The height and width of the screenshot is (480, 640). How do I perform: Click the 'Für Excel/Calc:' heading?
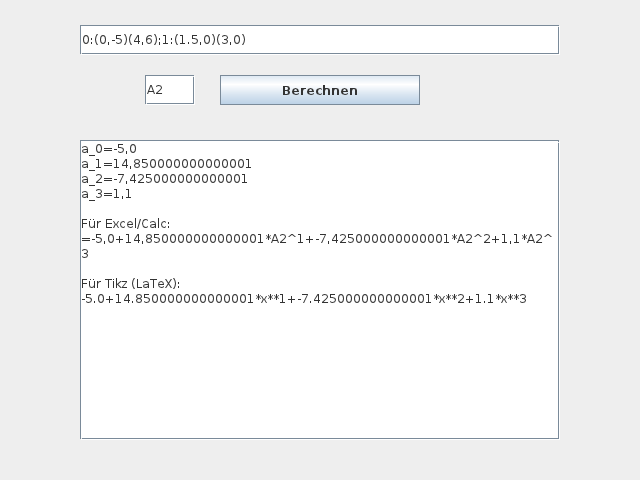point(126,224)
